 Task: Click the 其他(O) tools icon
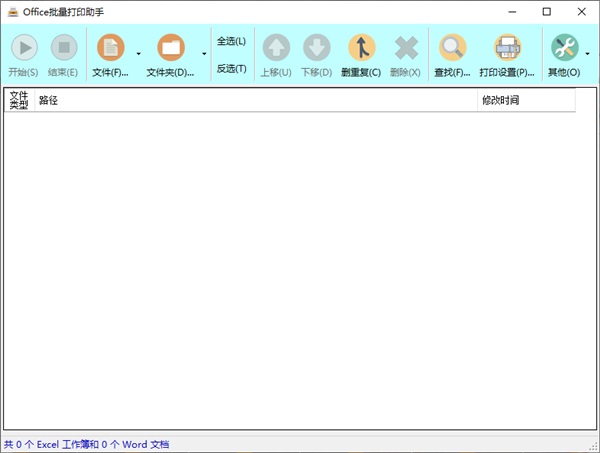565,48
